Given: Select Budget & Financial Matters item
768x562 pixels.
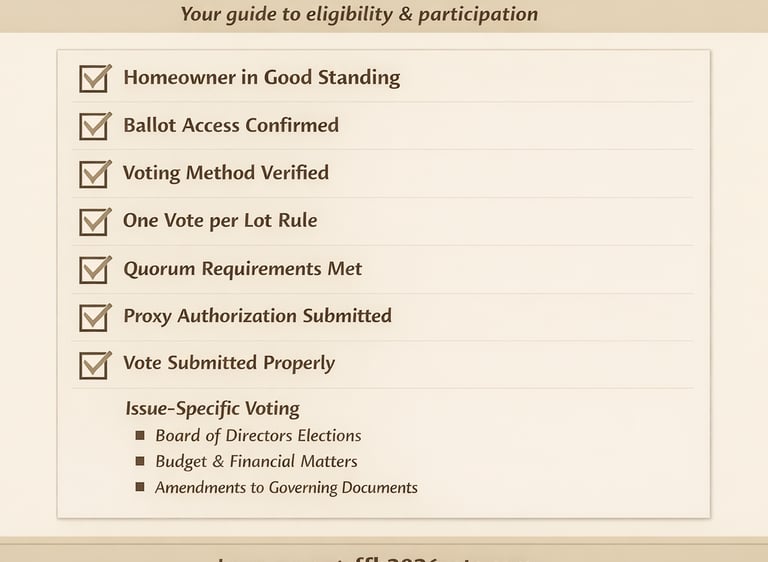Looking at the screenshot, I should tap(256, 462).
